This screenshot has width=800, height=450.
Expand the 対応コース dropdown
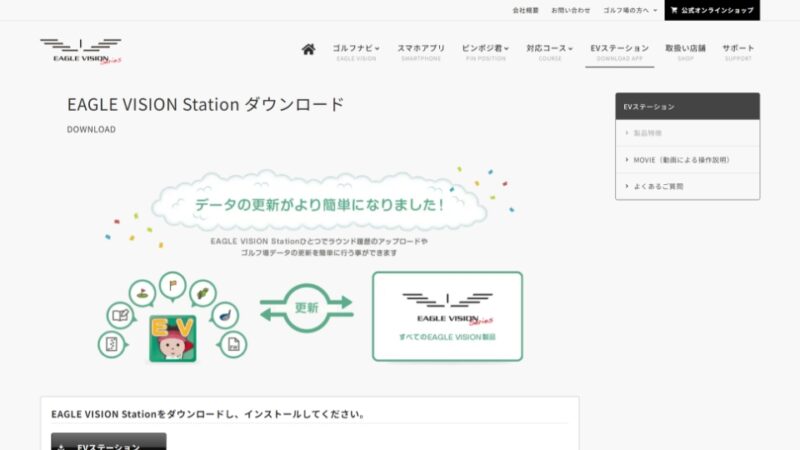[549, 52]
